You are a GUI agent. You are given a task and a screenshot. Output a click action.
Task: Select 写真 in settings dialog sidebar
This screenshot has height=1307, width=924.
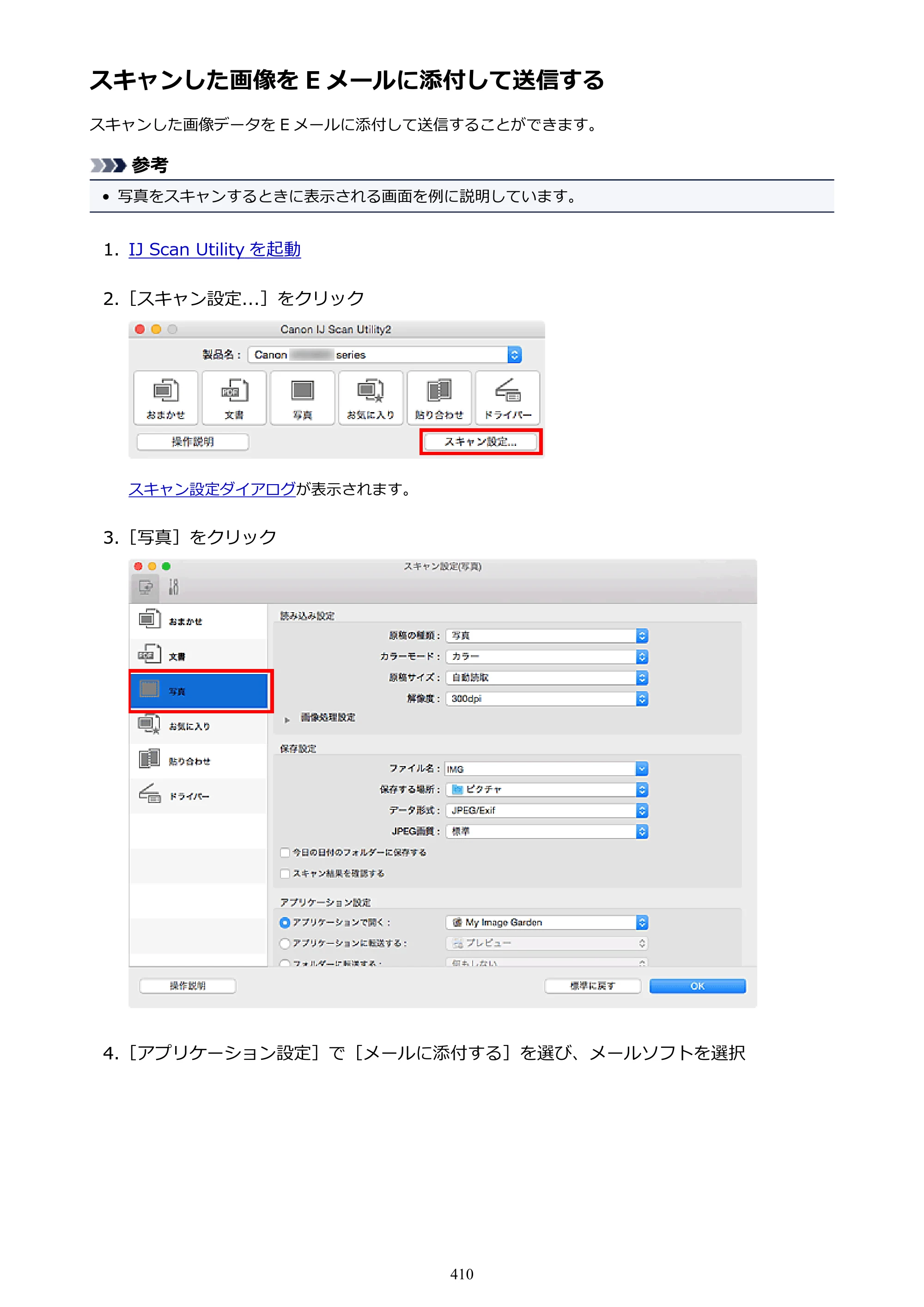198,691
